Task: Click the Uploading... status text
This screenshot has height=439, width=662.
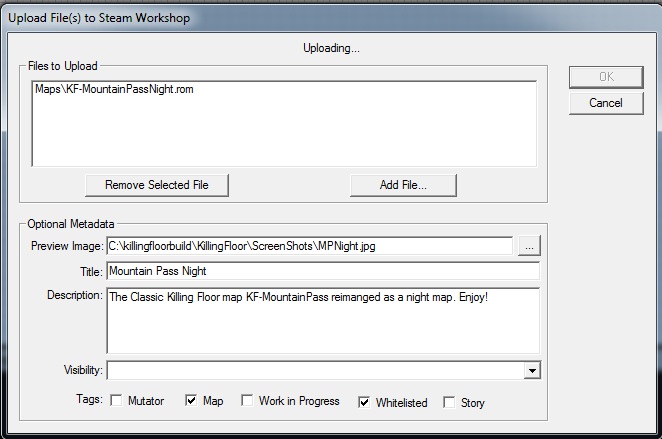Action: (x=331, y=48)
